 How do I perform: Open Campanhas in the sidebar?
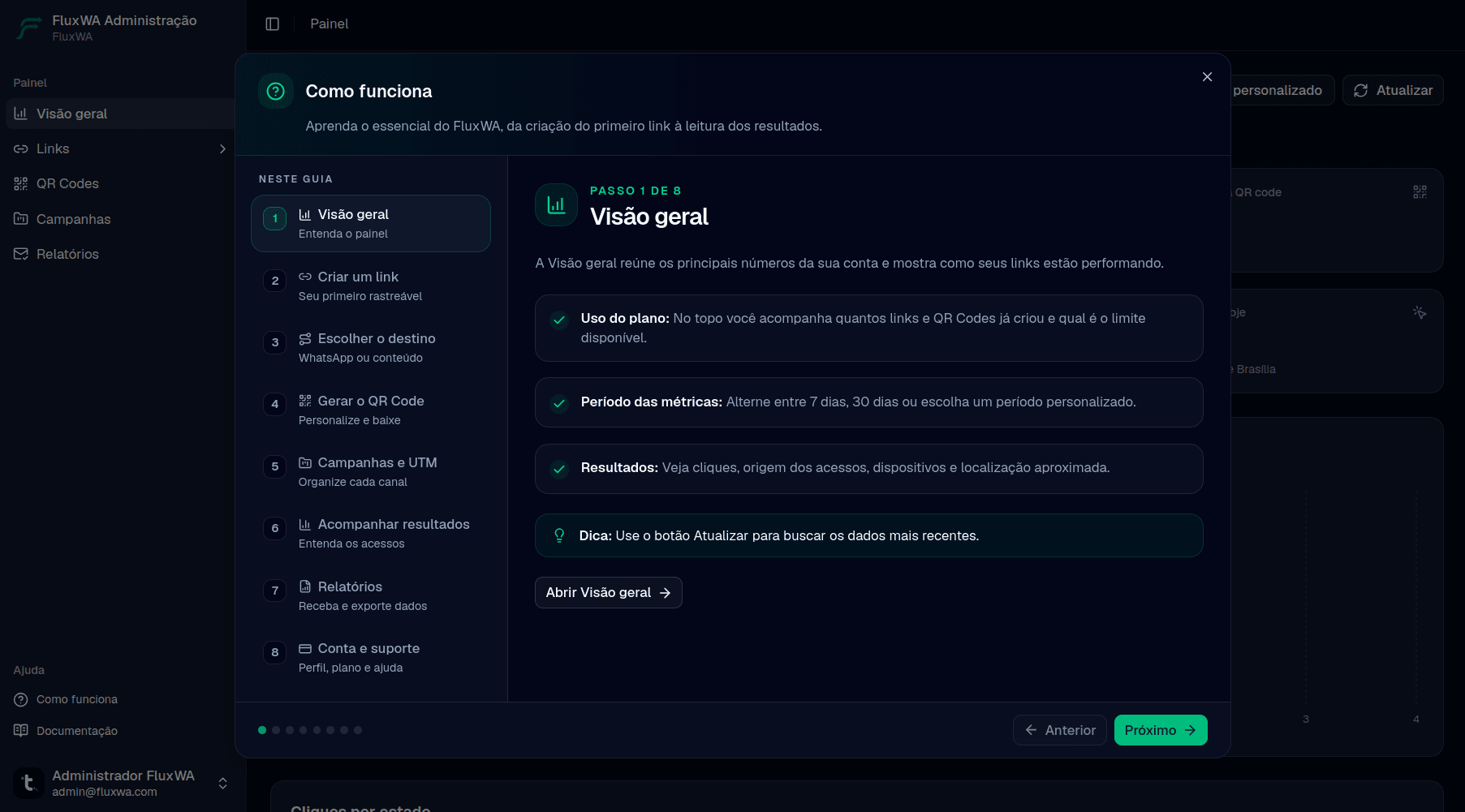[120, 219]
